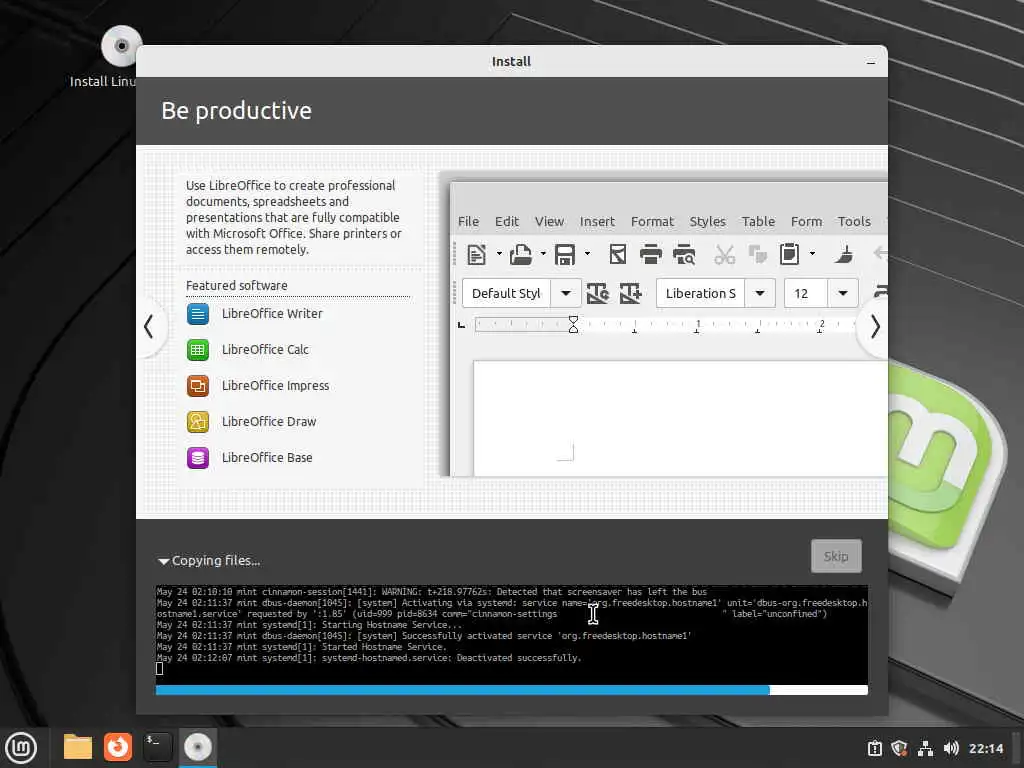Open the Form menu in the slide
The image size is (1024, 768).
pos(806,221)
